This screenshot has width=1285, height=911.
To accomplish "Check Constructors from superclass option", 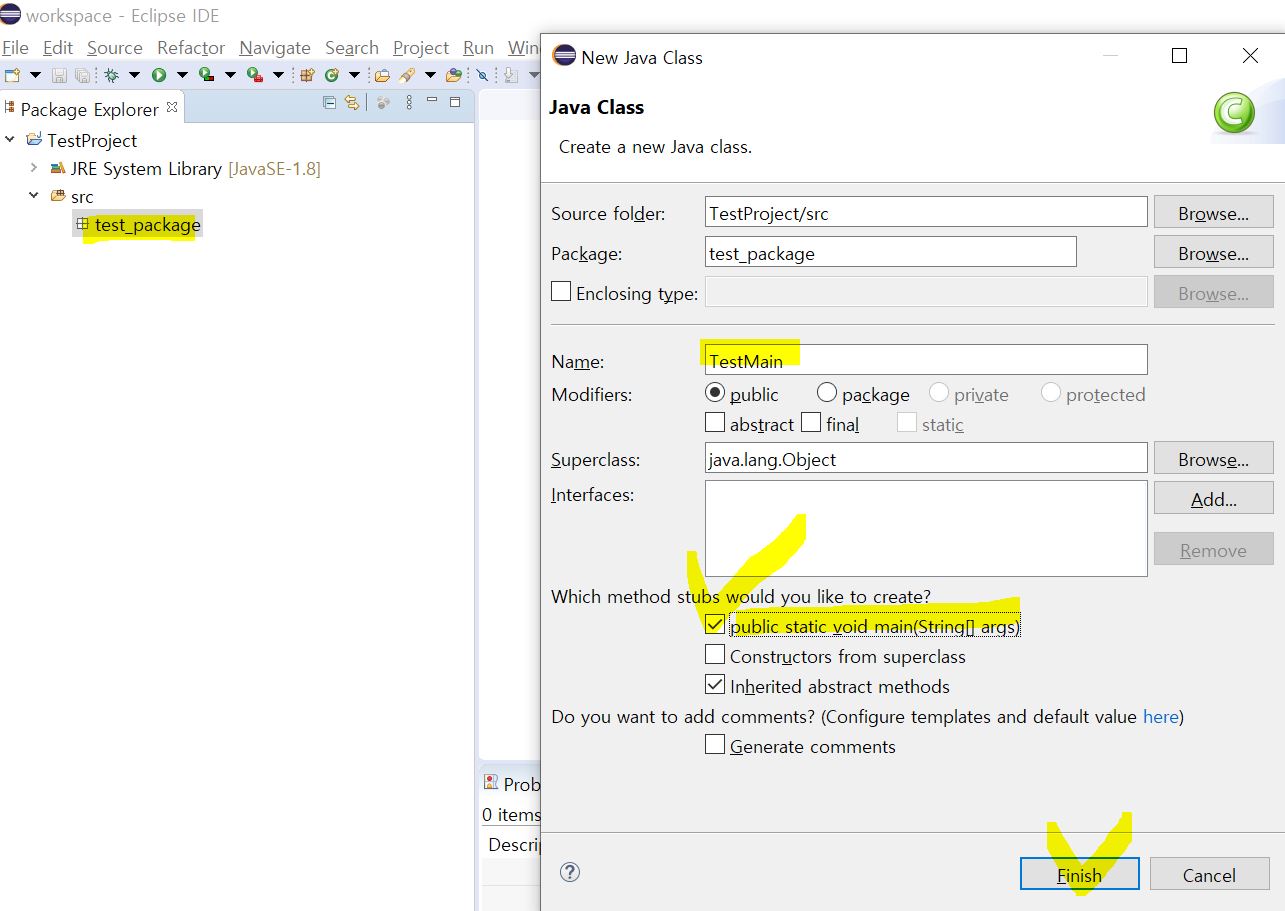I will 715,655.
